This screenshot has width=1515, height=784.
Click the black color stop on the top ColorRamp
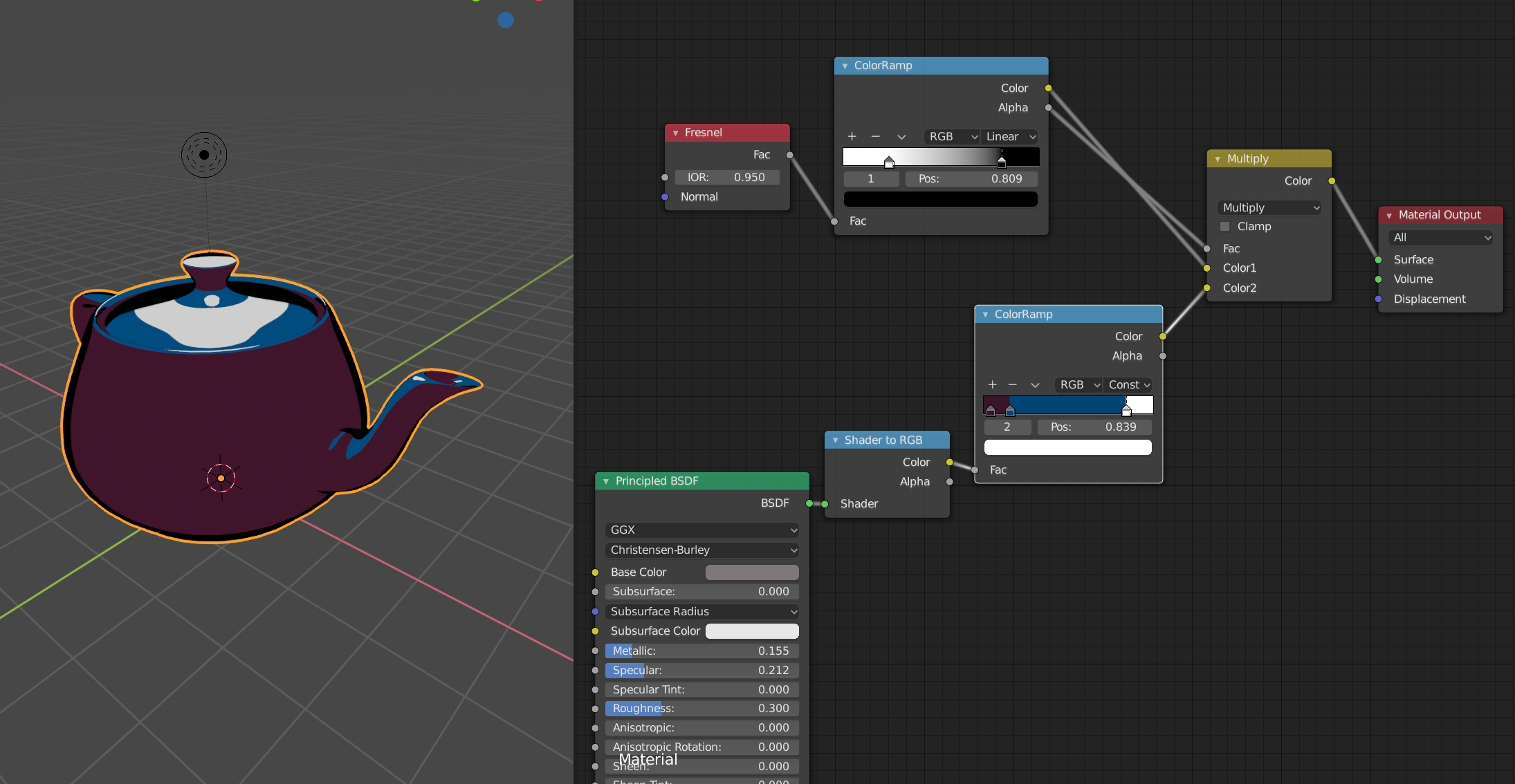pyautogui.click(x=1002, y=163)
